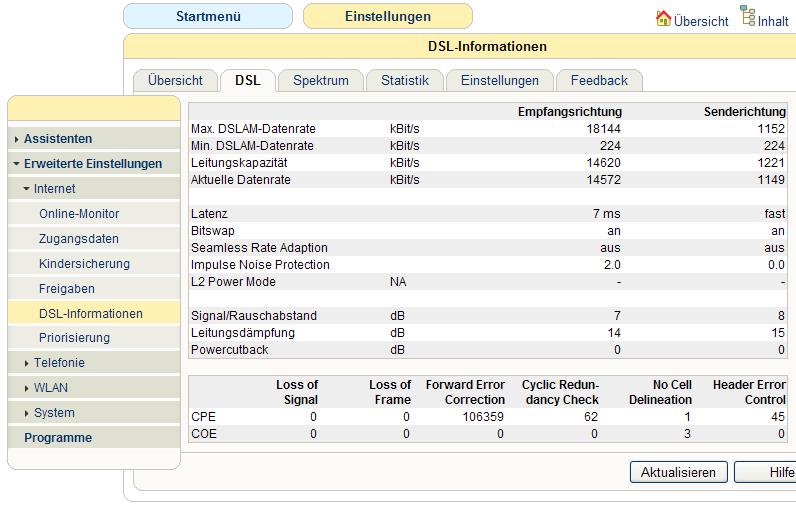Viewport: 796px width, 507px height.
Task: Open the Feedback tab
Action: click(599, 81)
